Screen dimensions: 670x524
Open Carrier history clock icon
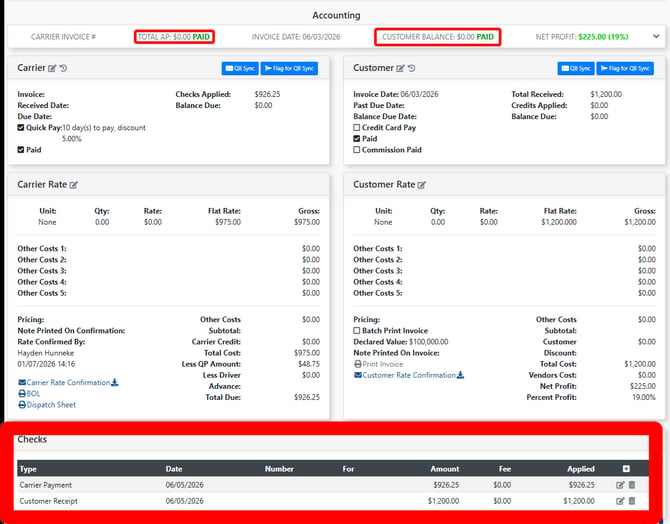(x=63, y=68)
